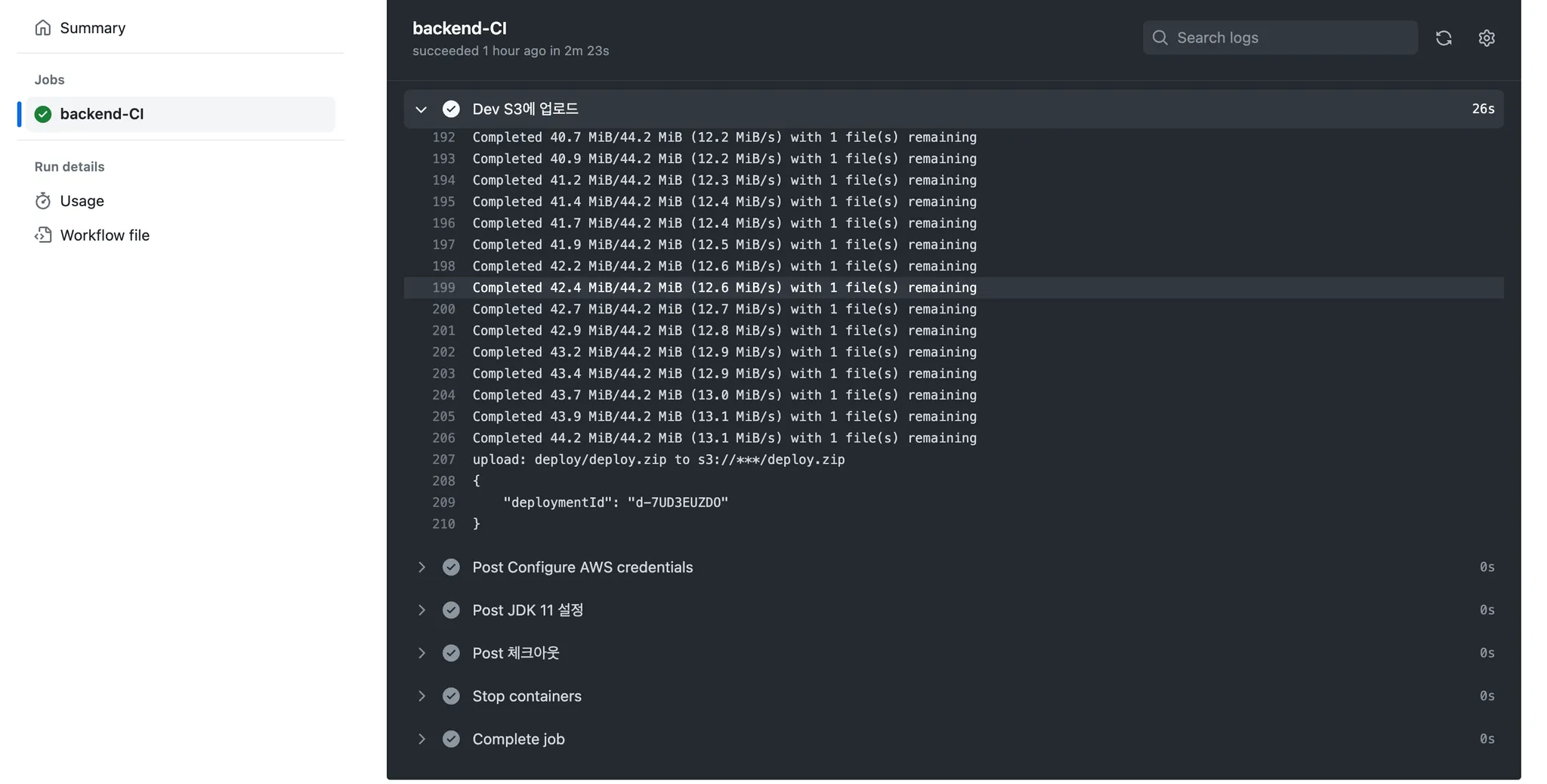
Task: Open the Summary page
Action: pyautogui.click(x=92, y=28)
